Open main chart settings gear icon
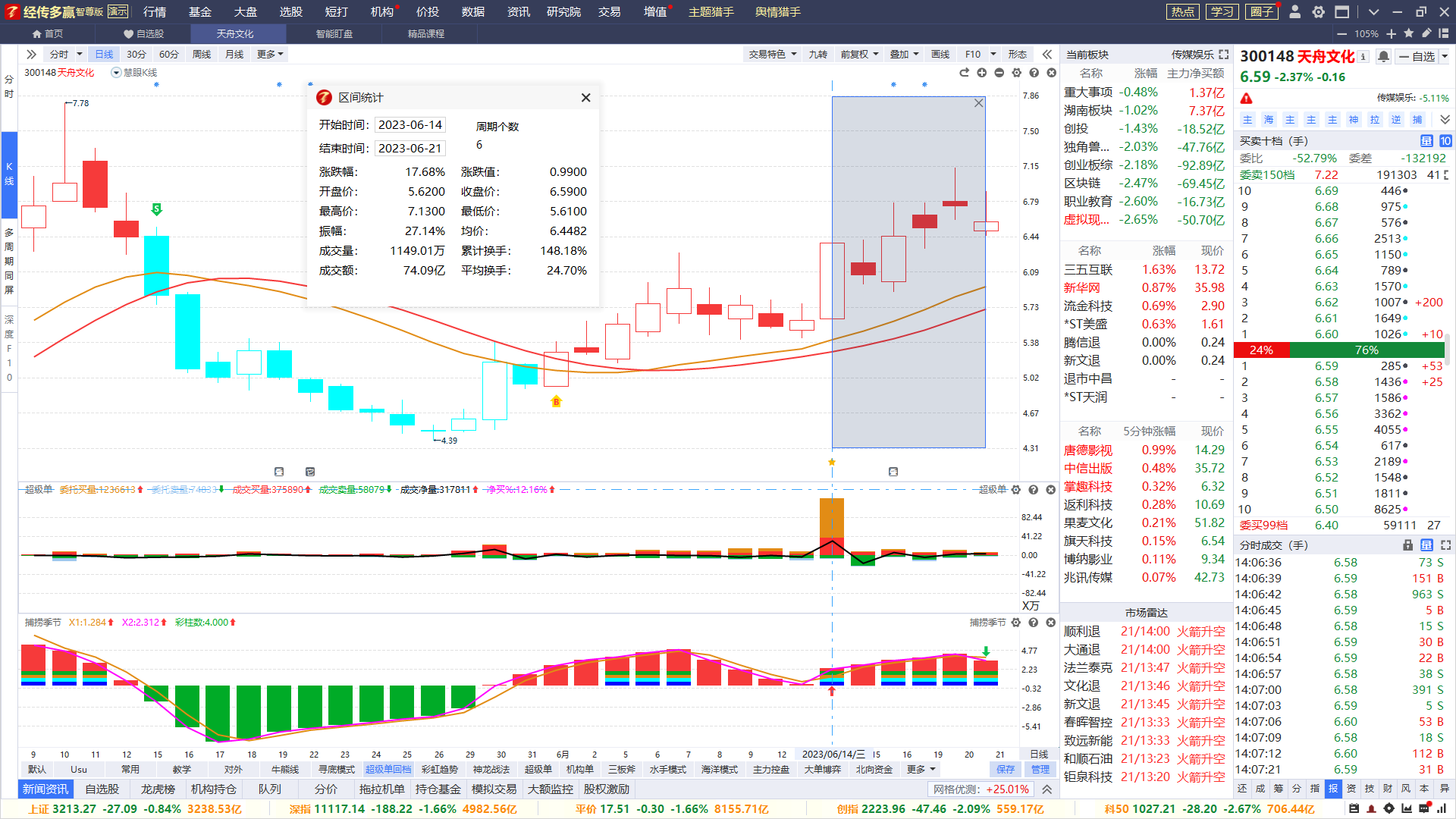This screenshot has height=819, width=1456. coord(1017,73)
